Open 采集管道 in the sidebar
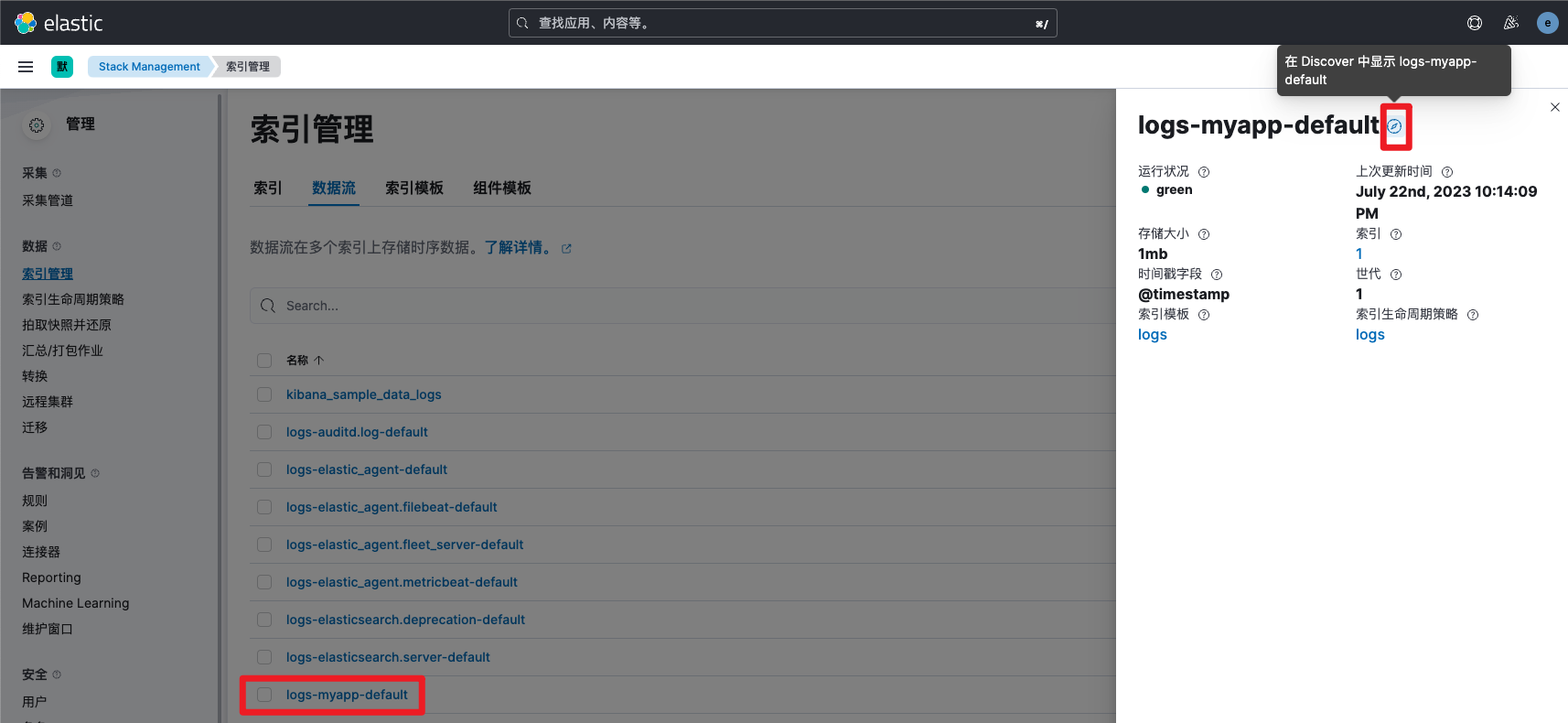The image size is (1568, 723). coord(48,200)
